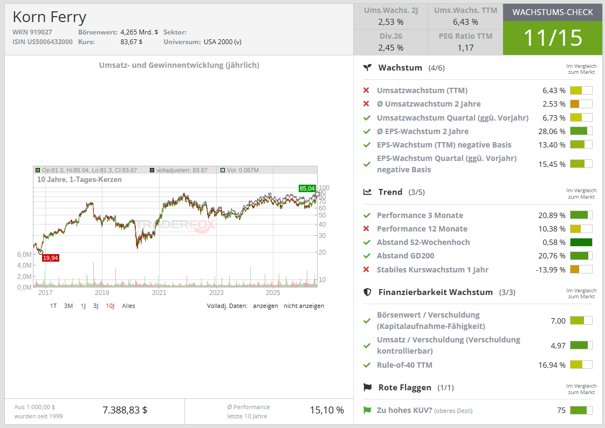605x428 pixels.
Task: Click the Ums.Wachs. TTM value 6,43 %
Action: (465, 22)
